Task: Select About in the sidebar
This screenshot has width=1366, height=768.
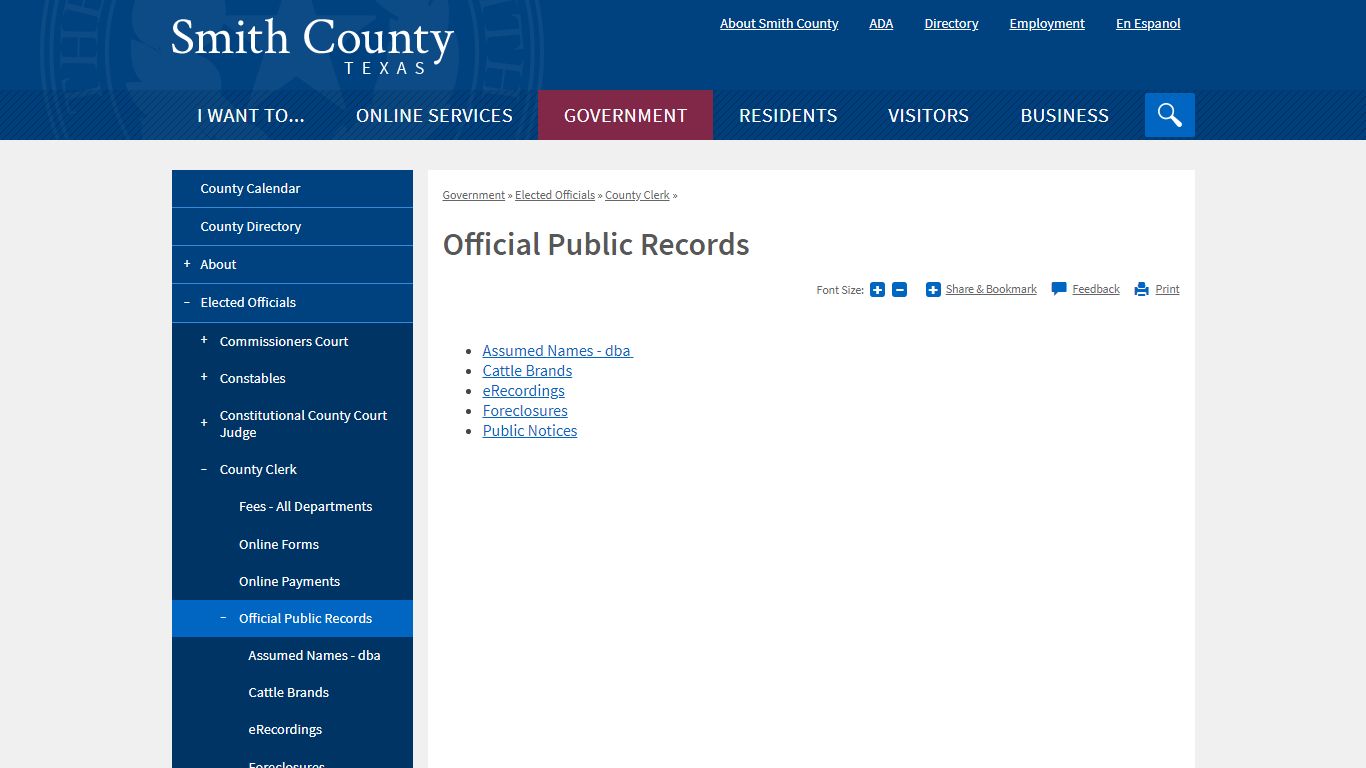Action: [x=218, y=265]
